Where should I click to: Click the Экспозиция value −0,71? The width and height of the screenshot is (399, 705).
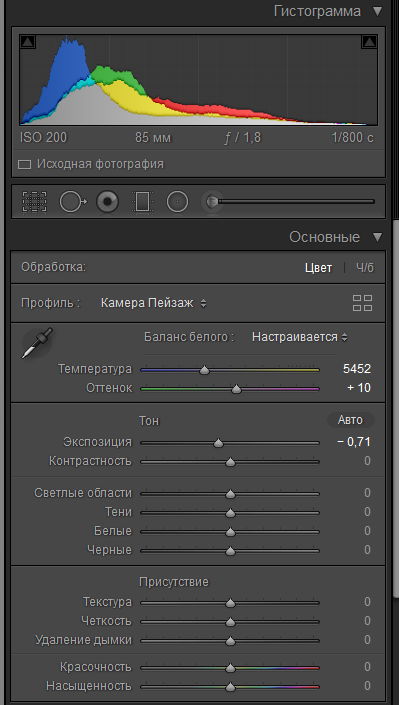pos(354,442)
